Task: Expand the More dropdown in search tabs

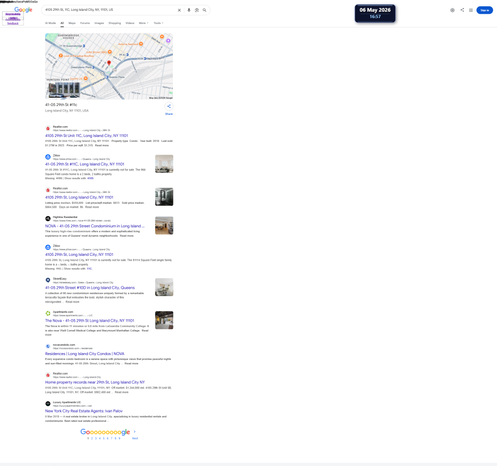Action: 143,23
